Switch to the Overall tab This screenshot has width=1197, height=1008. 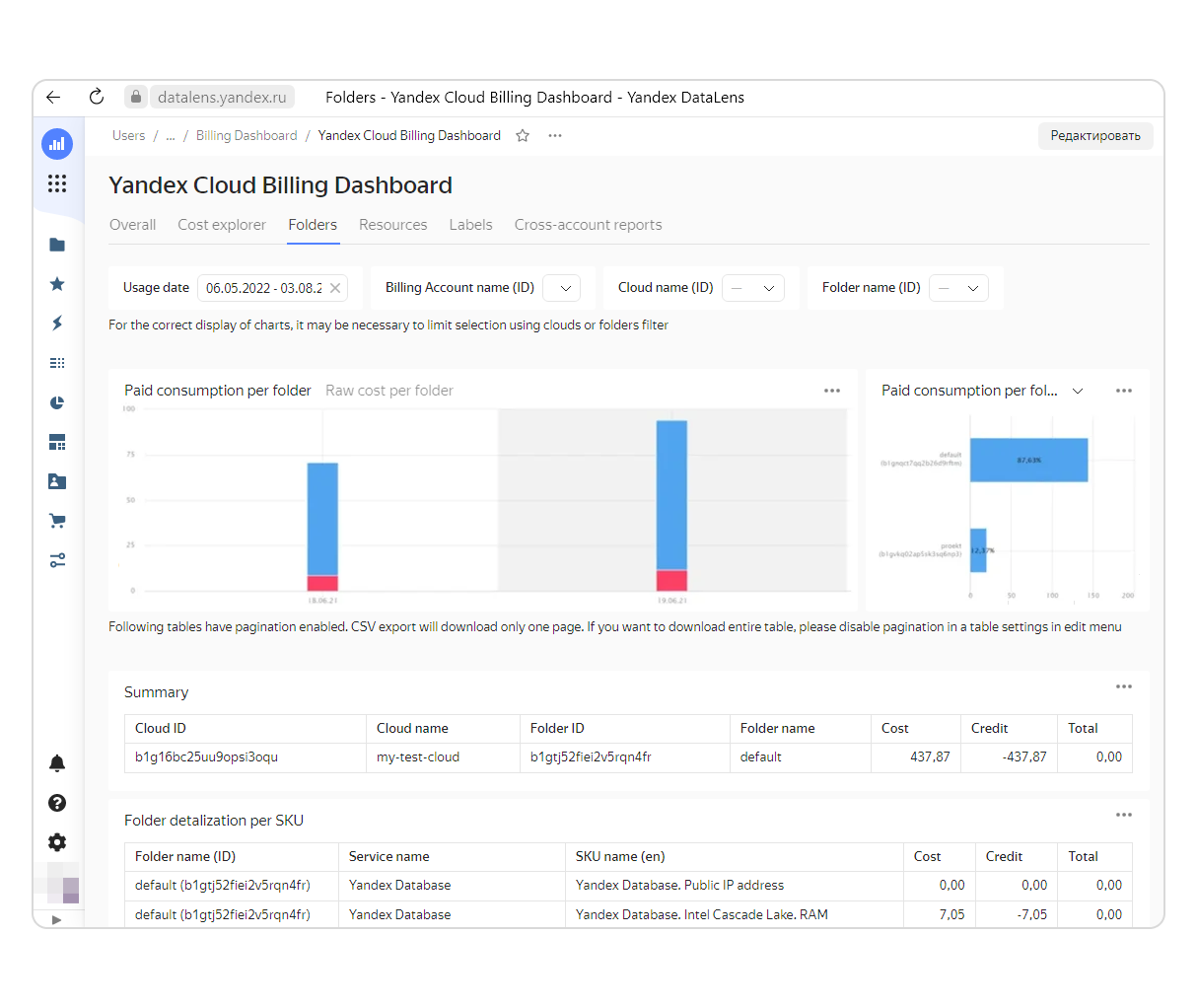point(133,225)
